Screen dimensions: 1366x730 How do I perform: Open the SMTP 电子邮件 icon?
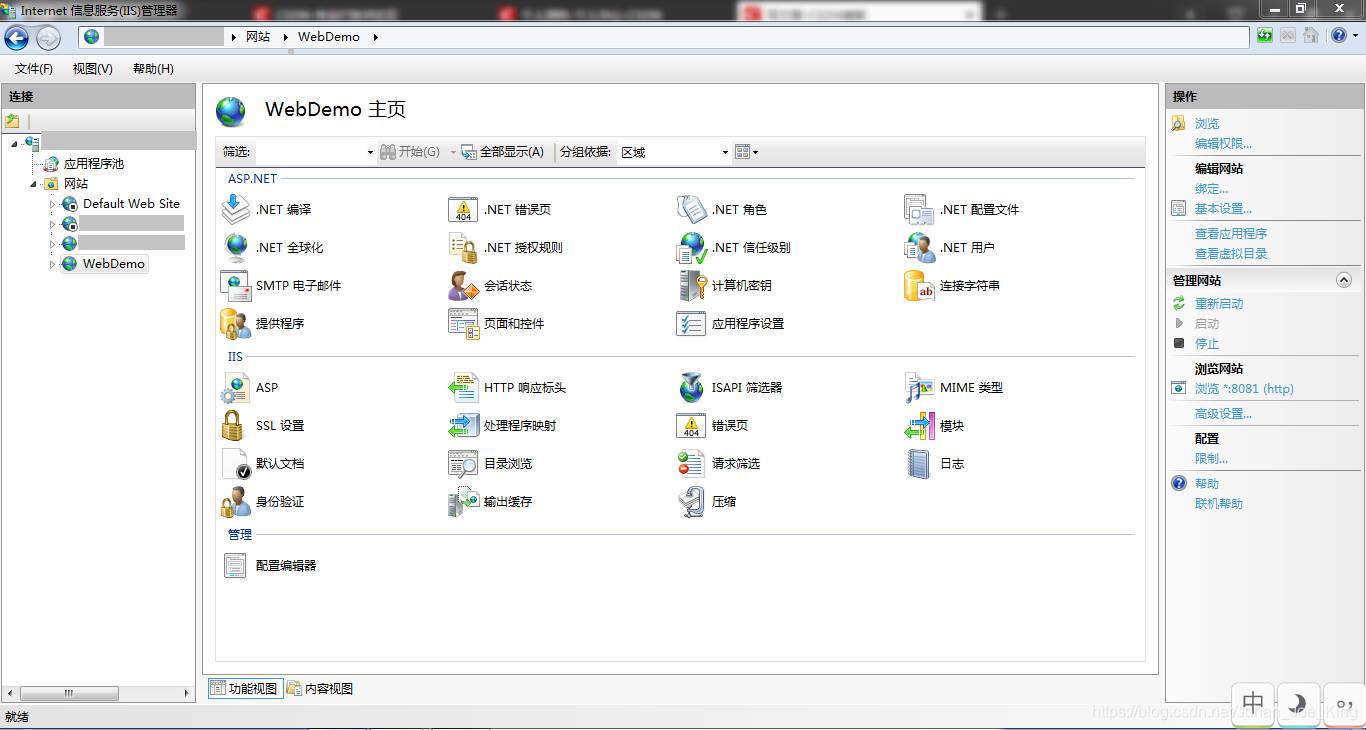(x=235, y=285)
